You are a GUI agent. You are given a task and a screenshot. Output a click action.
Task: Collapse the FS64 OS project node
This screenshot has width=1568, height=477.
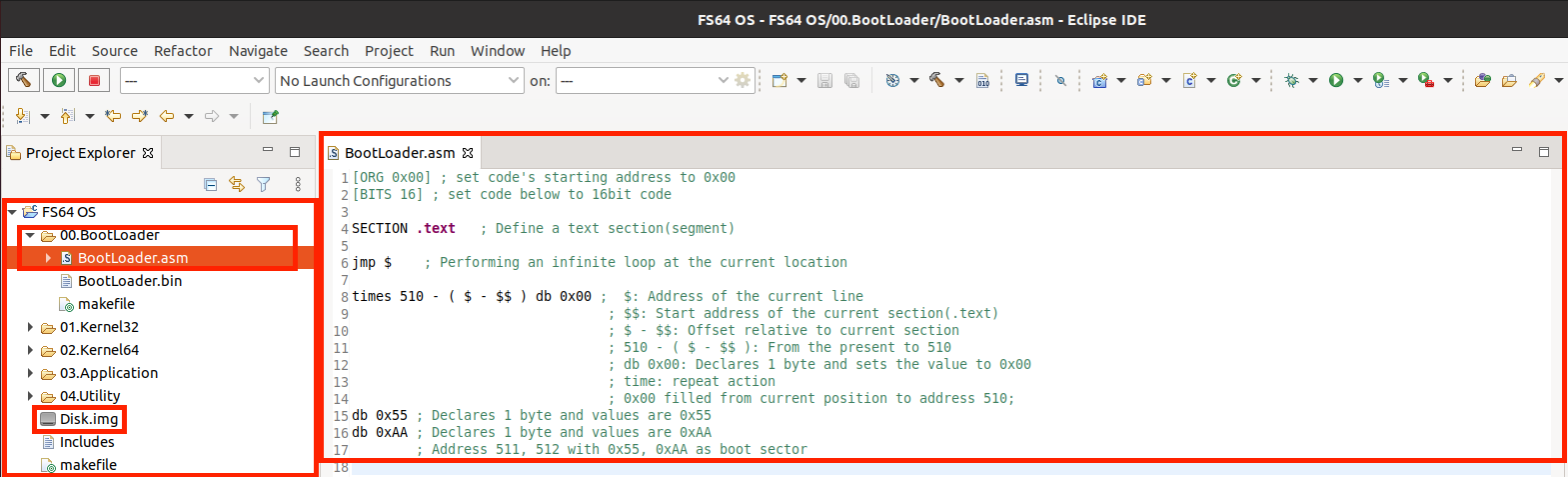pos(12,212)
